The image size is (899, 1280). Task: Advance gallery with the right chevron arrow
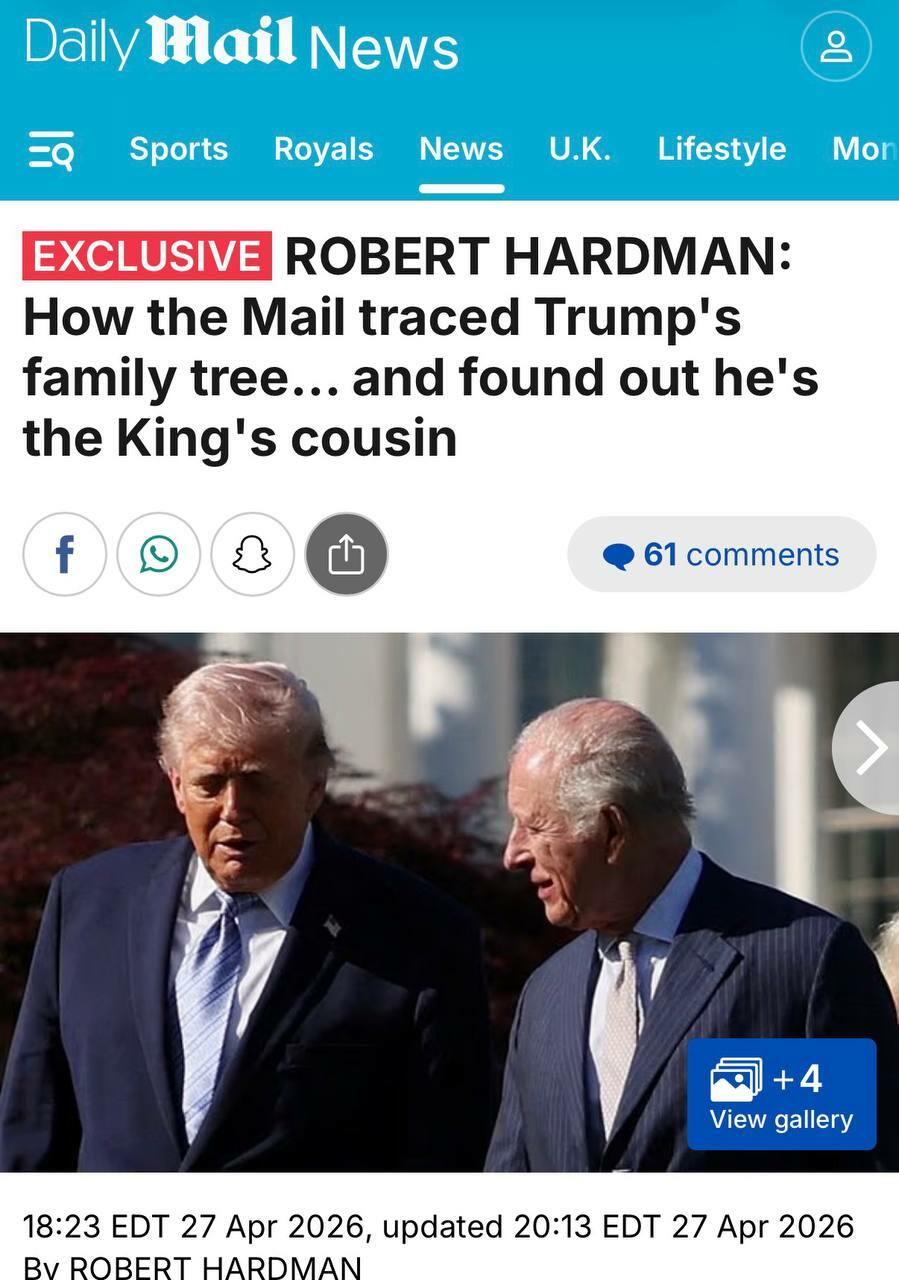pyautogui.click(x=868, y=747)
